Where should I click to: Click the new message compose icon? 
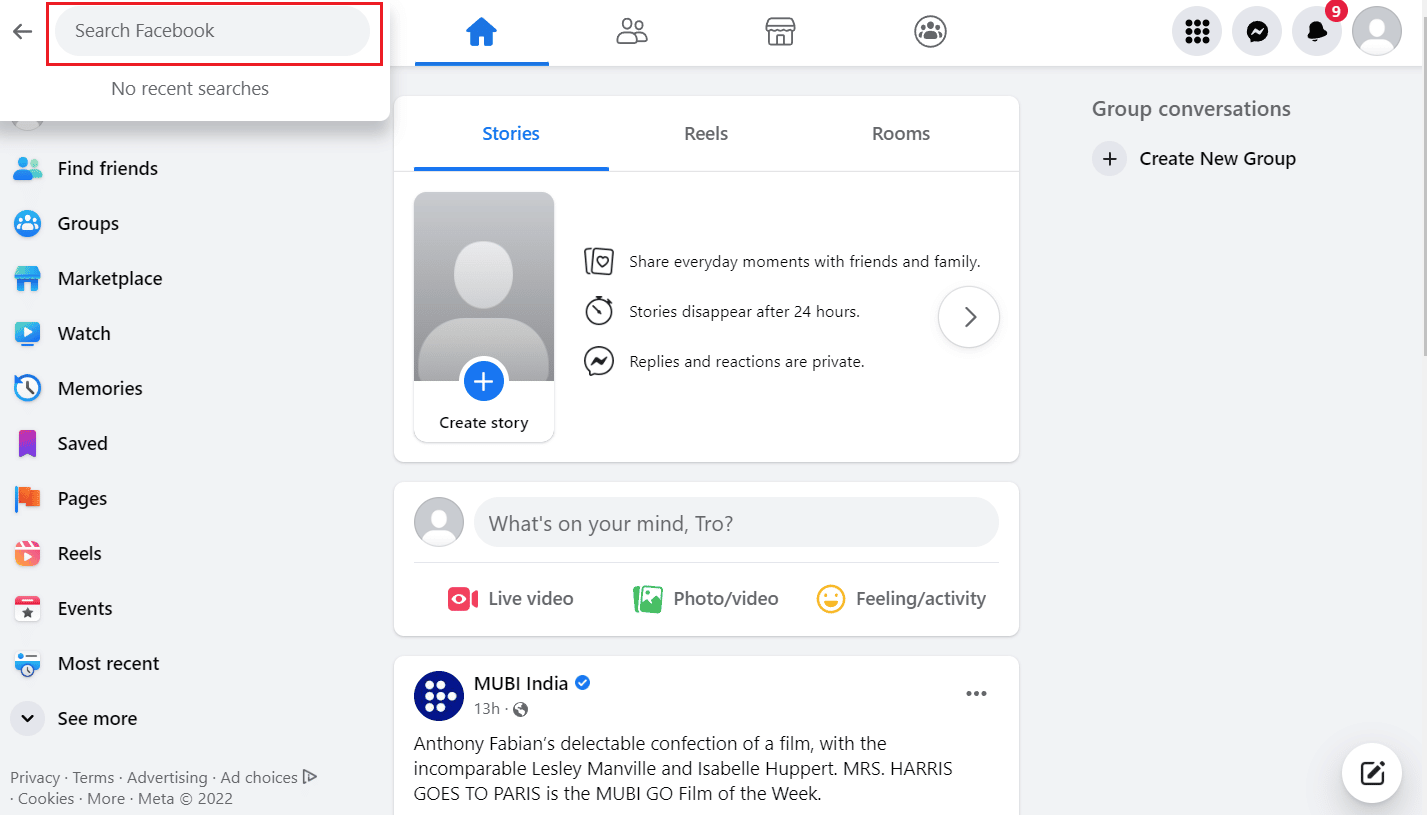[x=1372, y=773]
